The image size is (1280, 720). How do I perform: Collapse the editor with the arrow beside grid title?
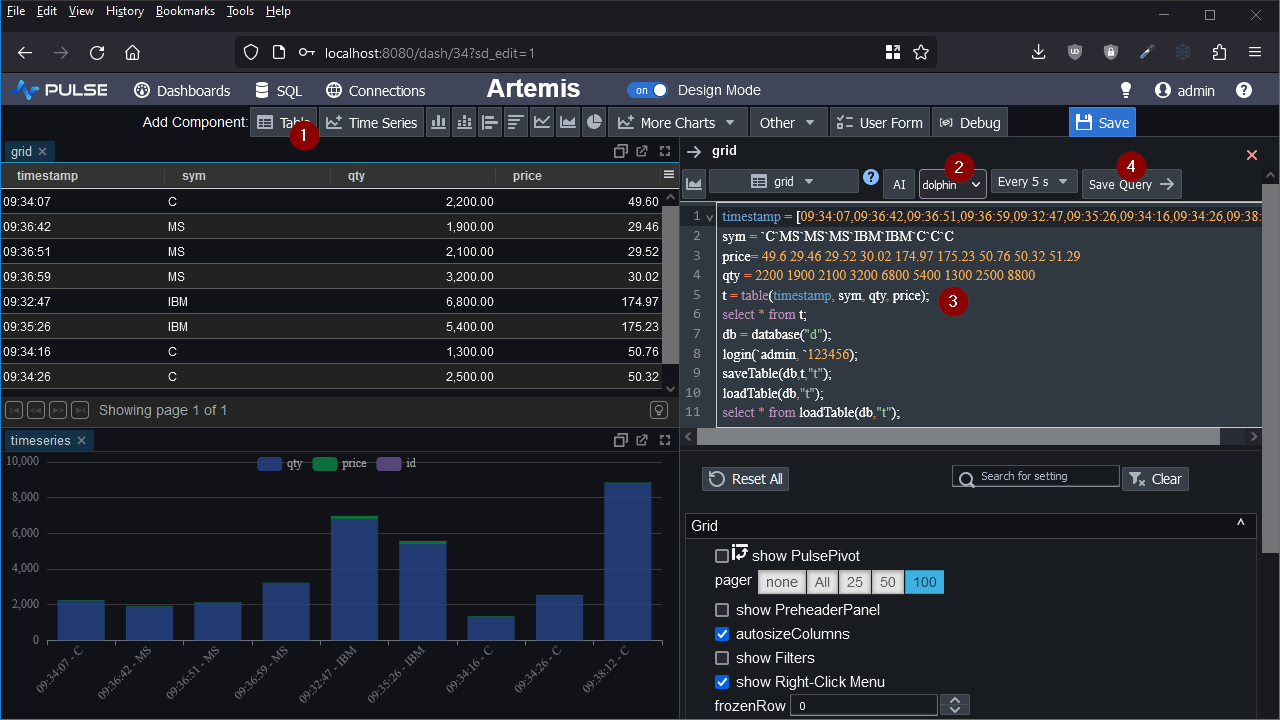694,152
